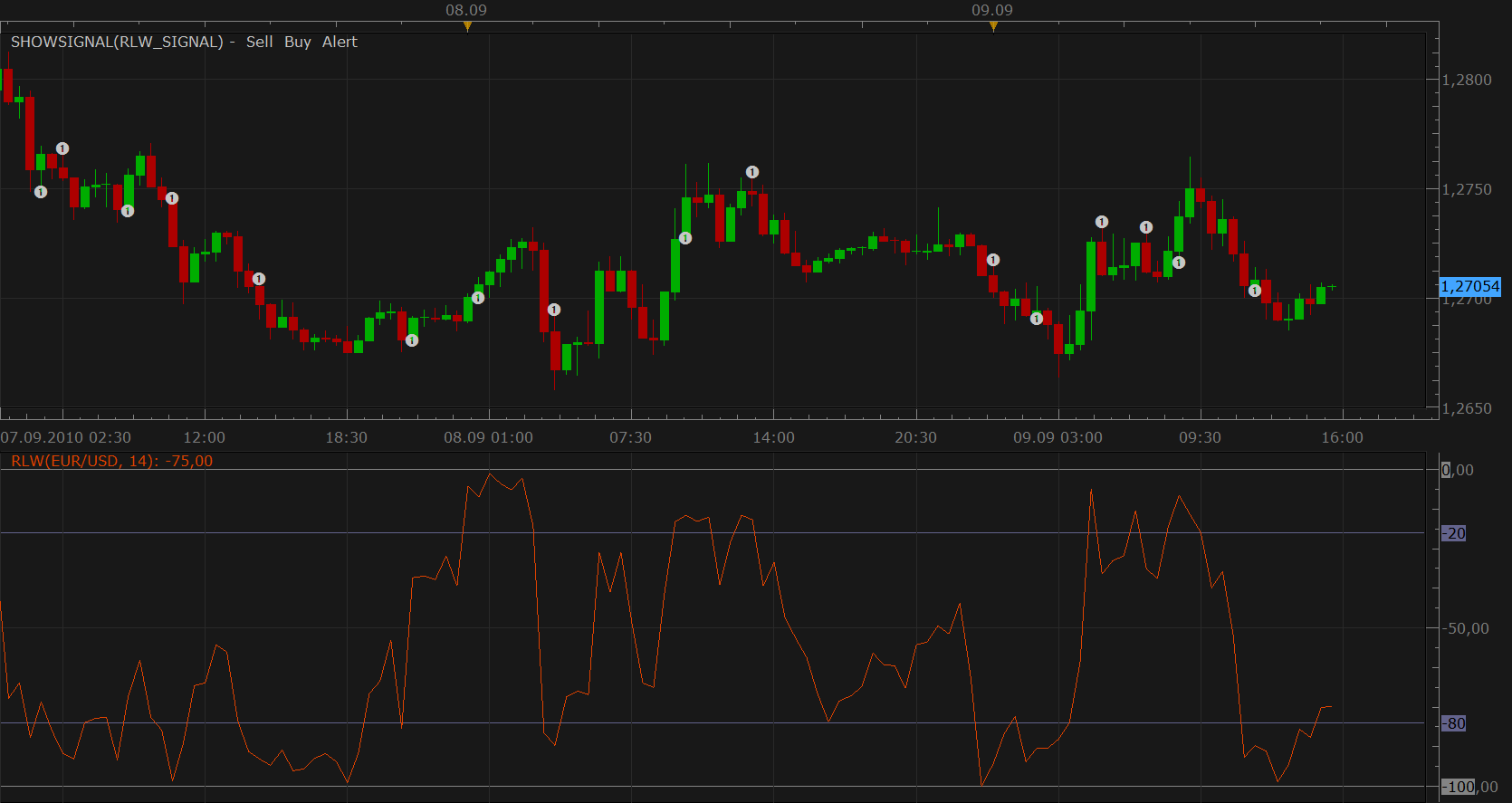Click the 12:00 time axis label
This screenshot has height=803, width=1512.
click(205, 437)
